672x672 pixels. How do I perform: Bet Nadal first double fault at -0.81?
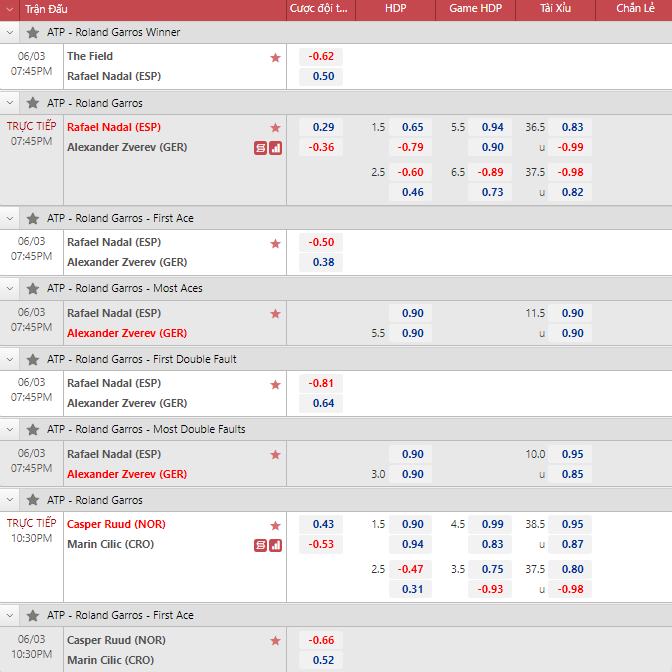pos(321,383)
